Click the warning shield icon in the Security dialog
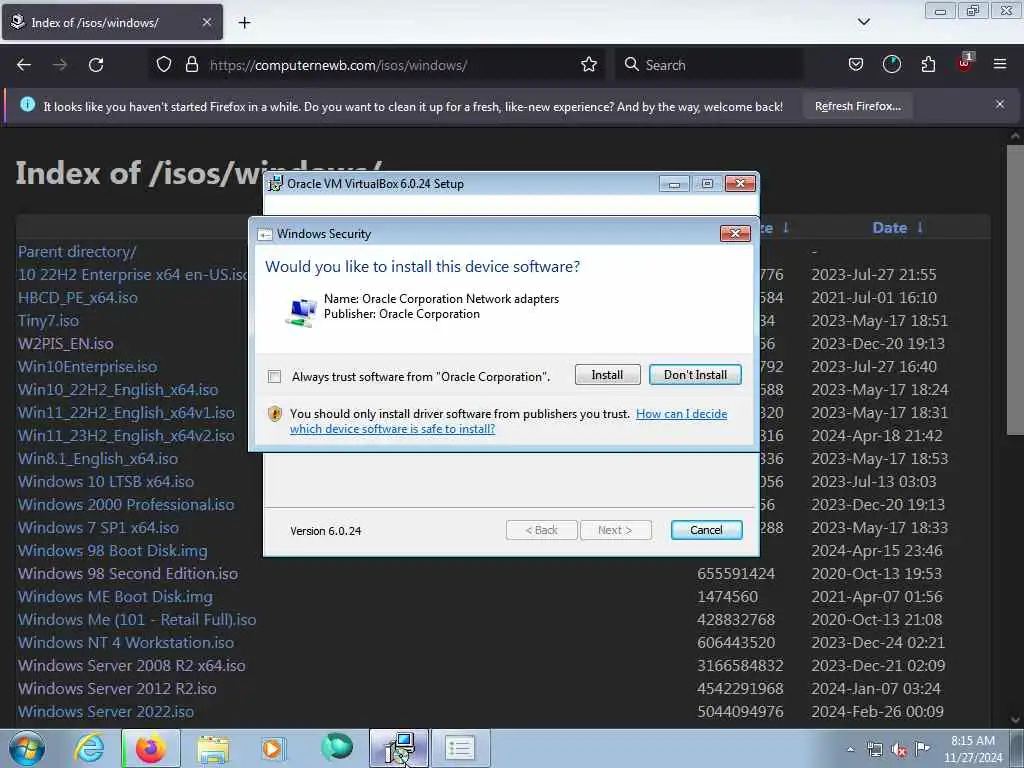Viewport: 1024px width, 768px height. (275, 413)
